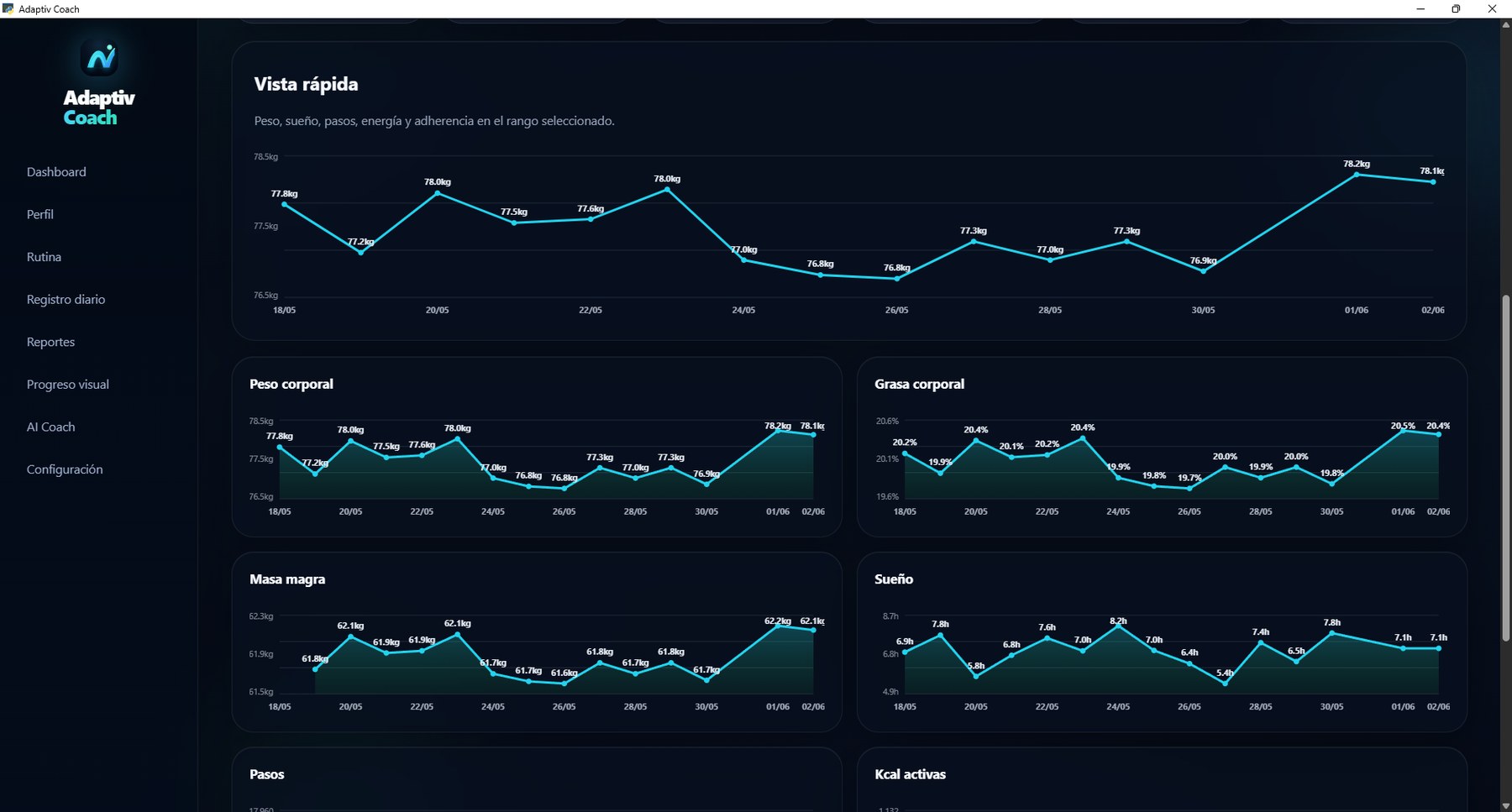The image size is (1512, 812).
Task: Select the 76.9kg point in Vista rápida
Action: click(1203, 271)
